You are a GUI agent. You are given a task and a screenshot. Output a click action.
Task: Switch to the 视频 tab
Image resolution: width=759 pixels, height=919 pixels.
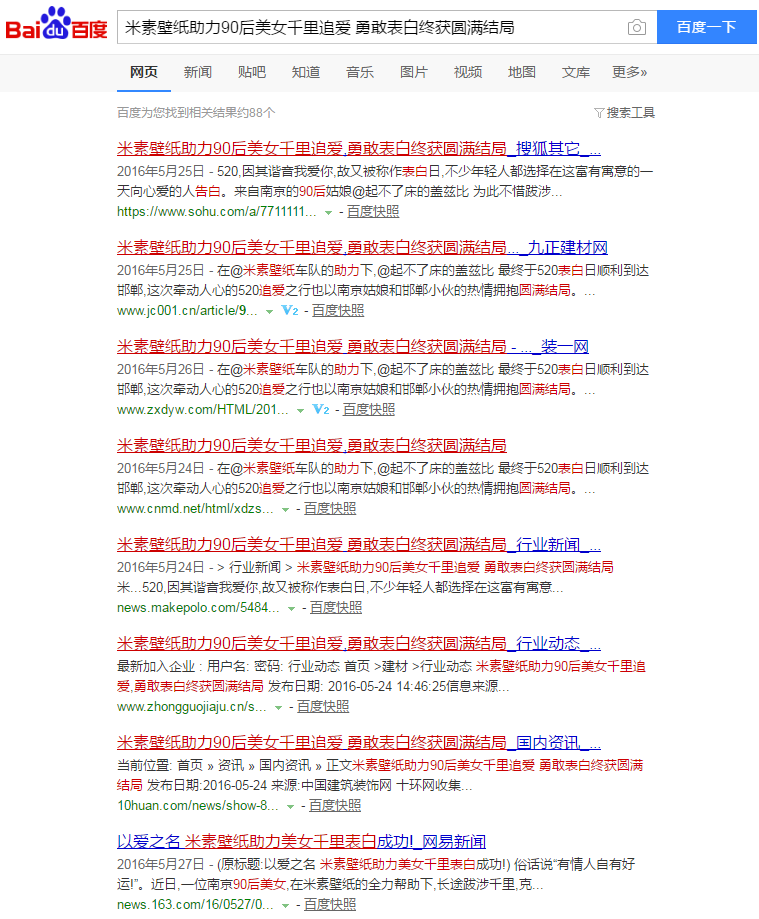468,72
